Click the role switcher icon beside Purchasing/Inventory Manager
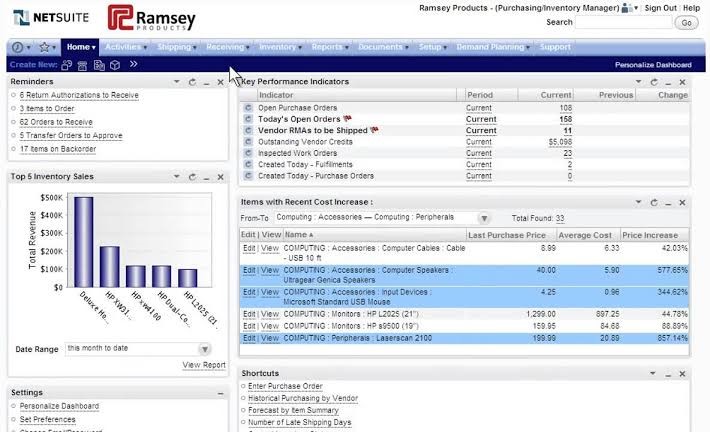 629,8
